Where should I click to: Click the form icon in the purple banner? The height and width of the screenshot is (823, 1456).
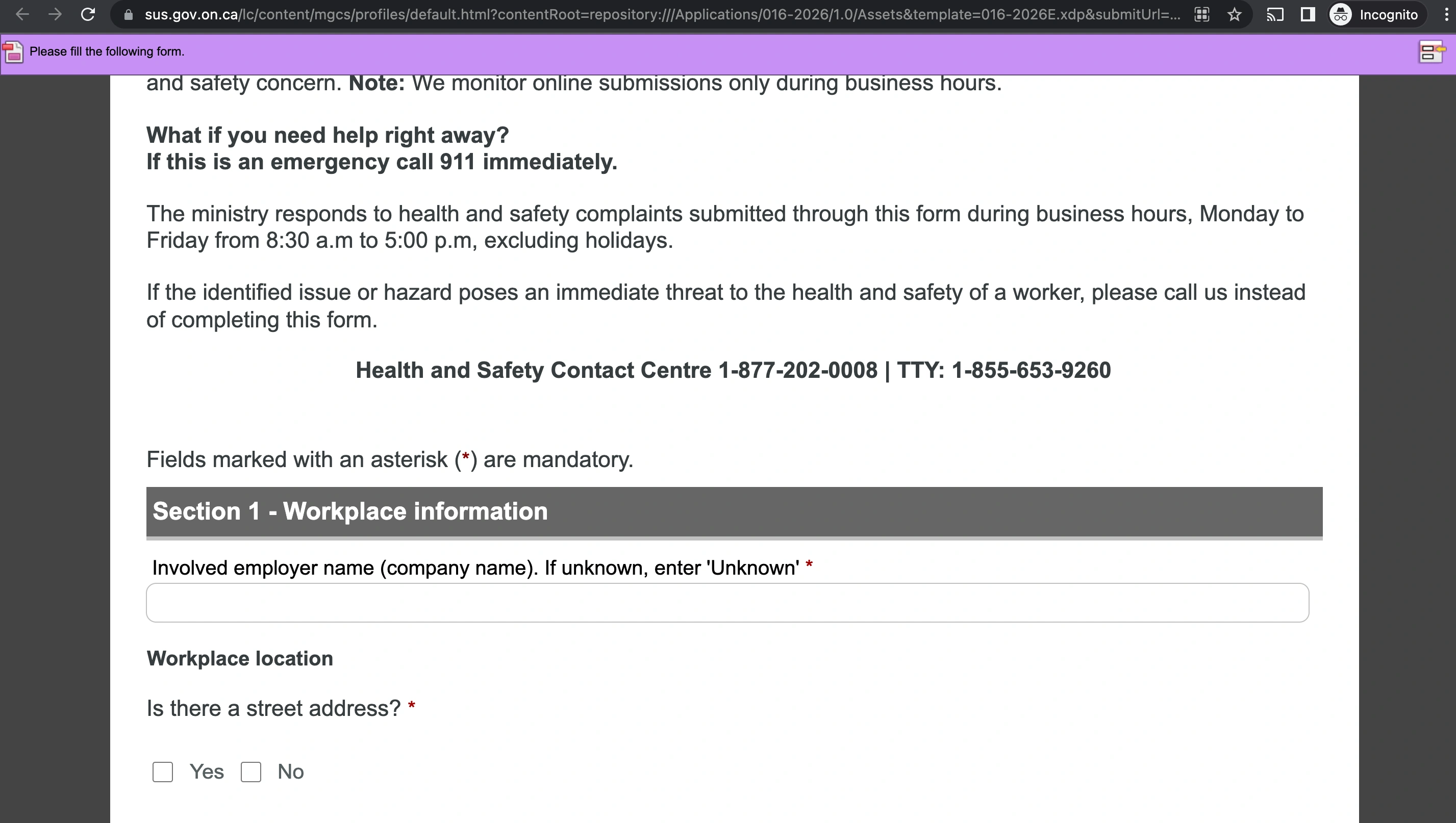pos(12,52)
